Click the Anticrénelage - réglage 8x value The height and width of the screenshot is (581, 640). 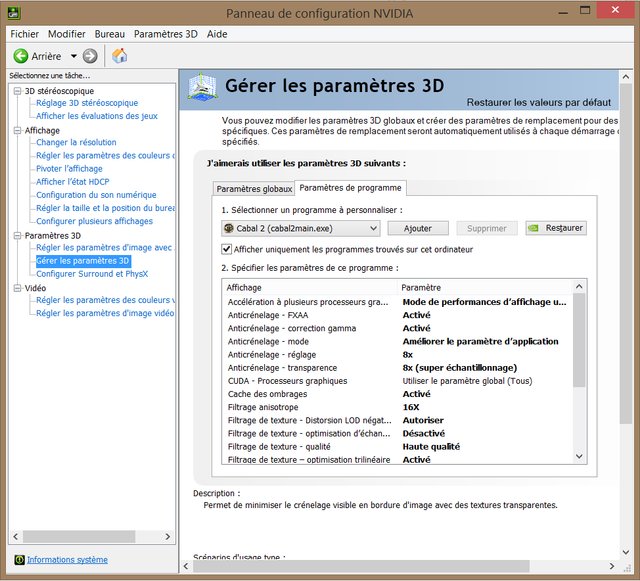click(407, 354)
